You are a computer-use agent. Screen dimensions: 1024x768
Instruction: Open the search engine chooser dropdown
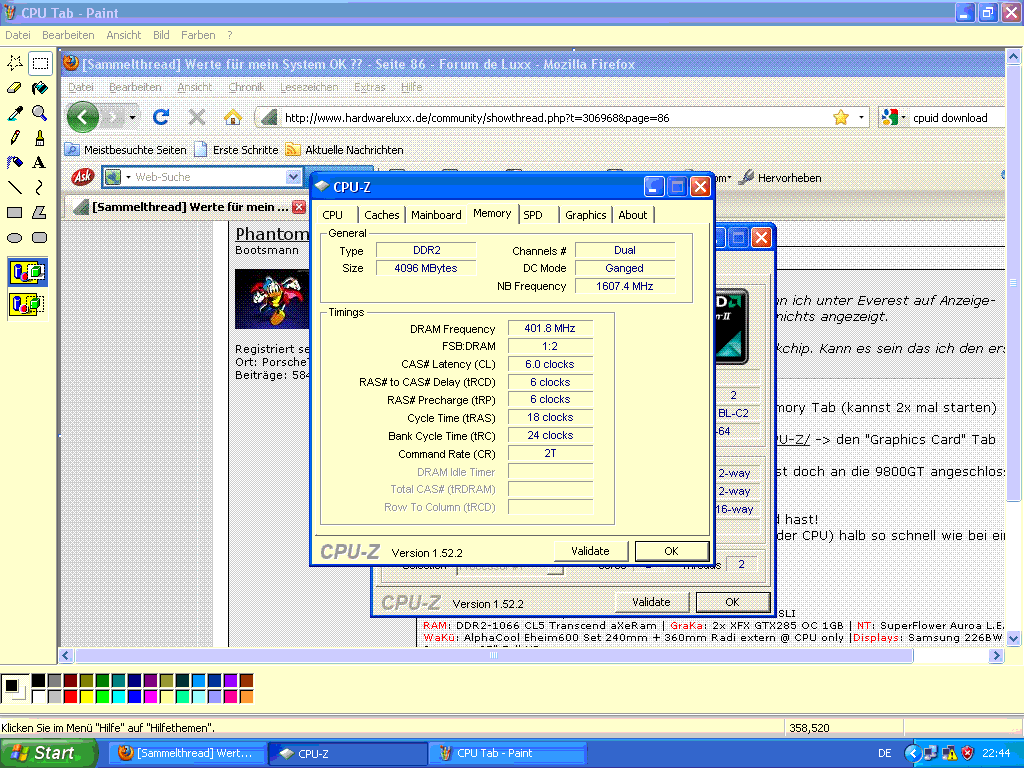(892, 118)
